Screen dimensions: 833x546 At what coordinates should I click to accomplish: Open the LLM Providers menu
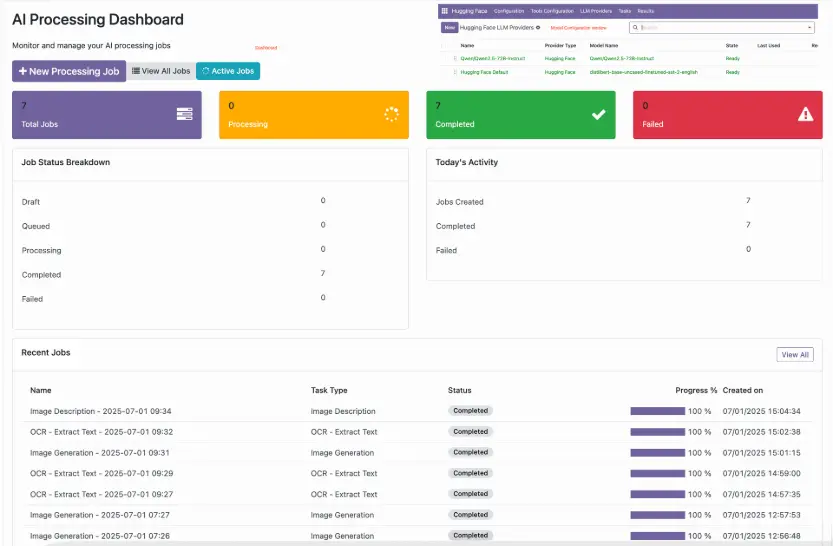[x=596, y=11]
